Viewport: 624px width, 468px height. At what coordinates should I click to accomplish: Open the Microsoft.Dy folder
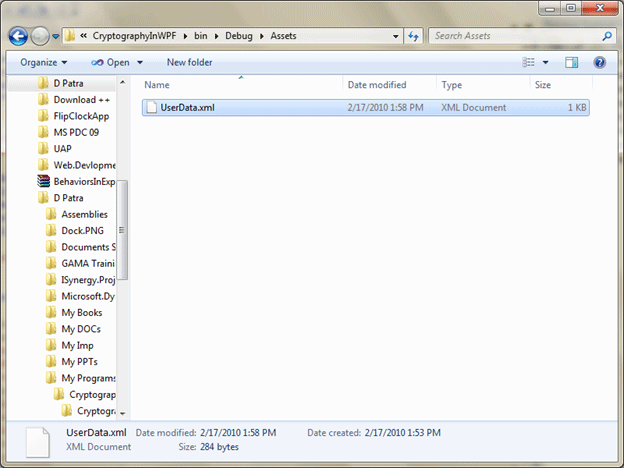[x=88, y=296]
